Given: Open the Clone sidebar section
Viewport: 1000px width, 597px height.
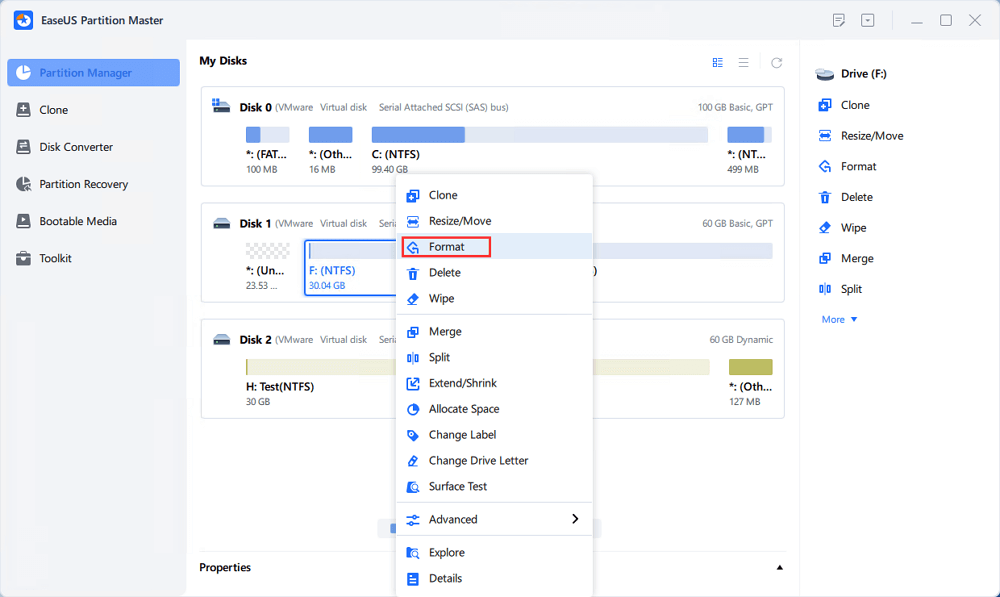Looking at the screenshot, I should coord(53,110).
